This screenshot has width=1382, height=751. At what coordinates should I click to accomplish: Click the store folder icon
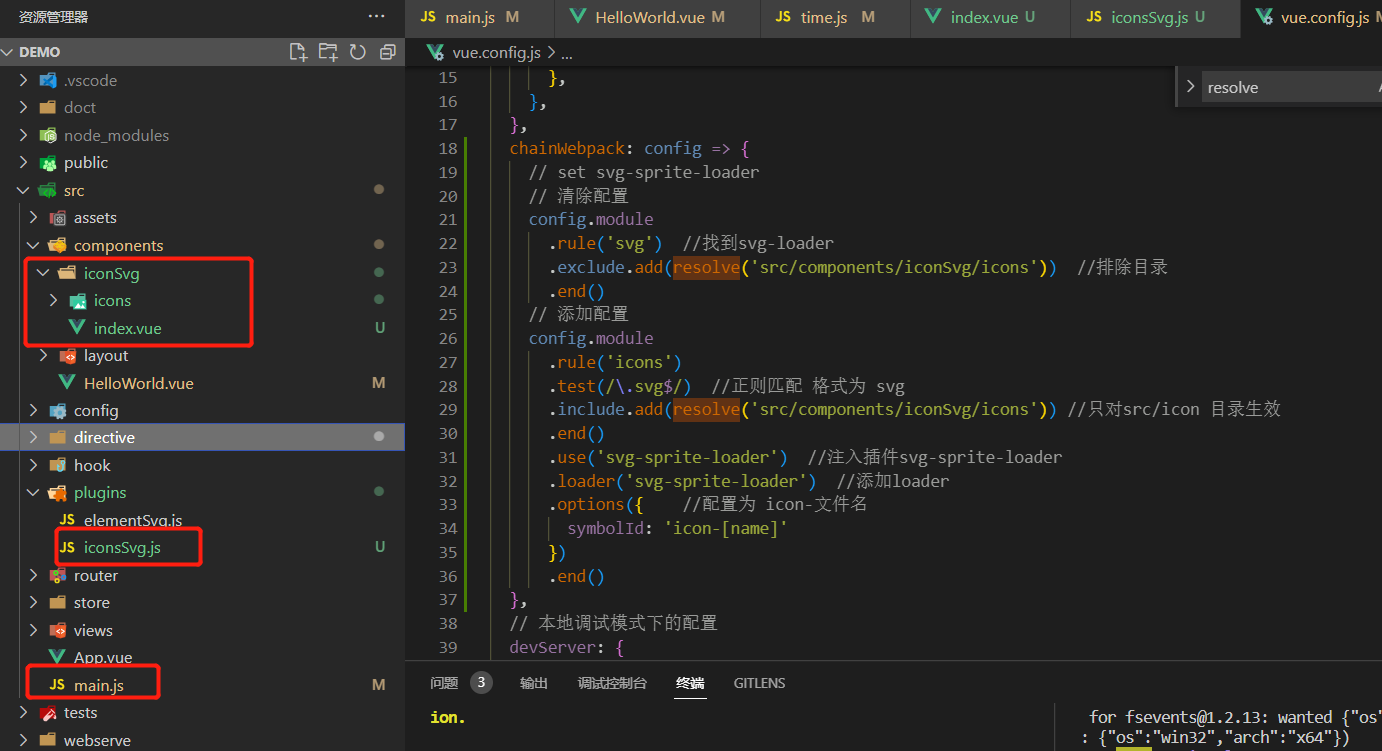57,602
